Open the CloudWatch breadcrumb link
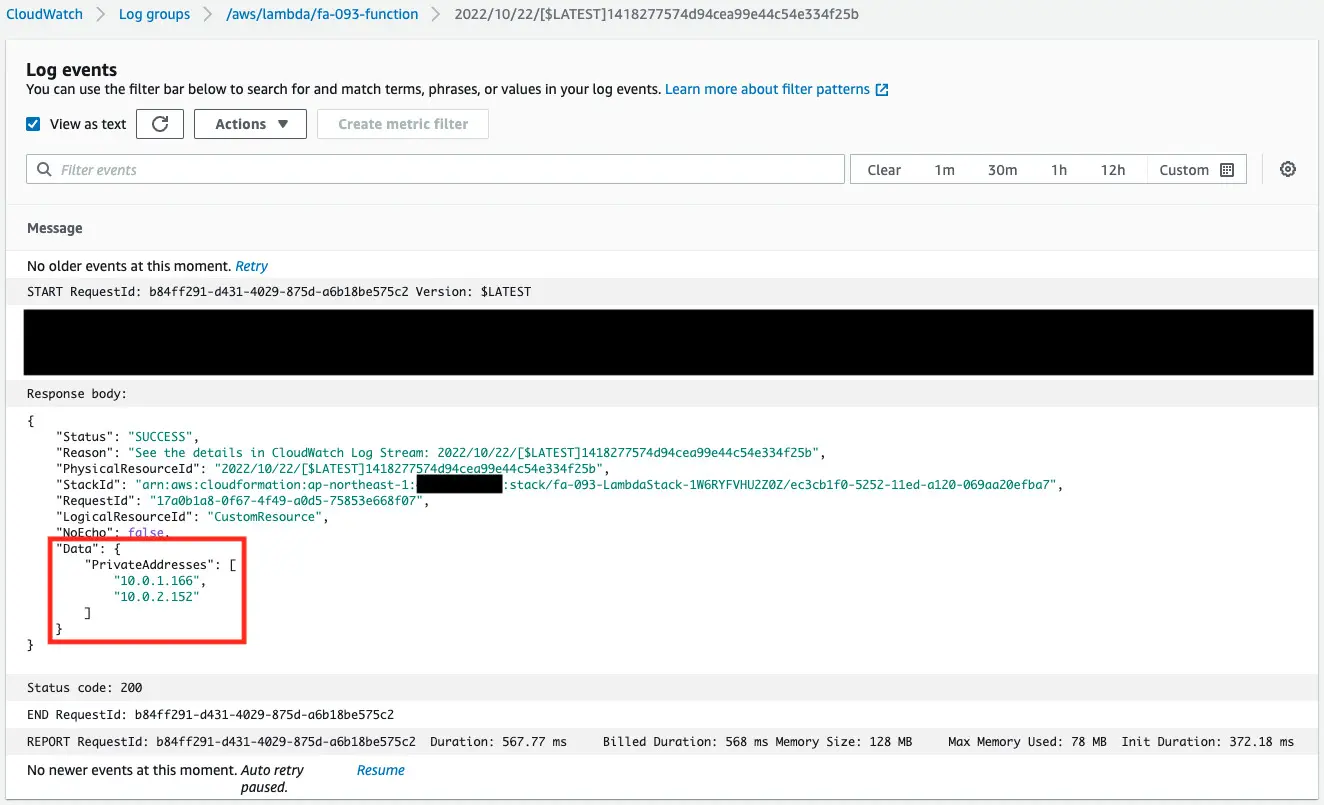The height and width of the screenshot is (805, 1324). pos(44,13)
